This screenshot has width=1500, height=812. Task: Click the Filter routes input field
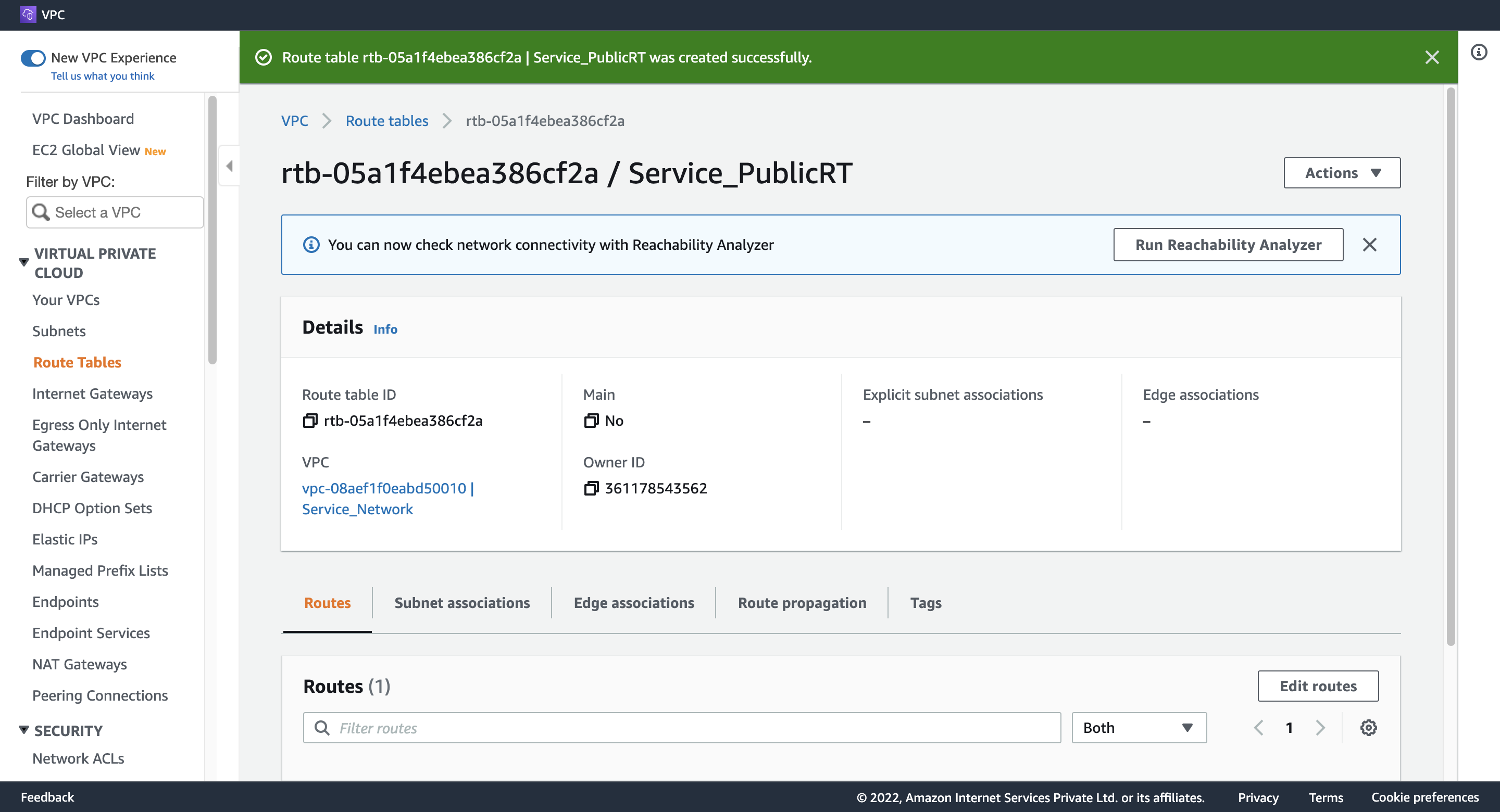pyautogui.click(x=682, y=727)
